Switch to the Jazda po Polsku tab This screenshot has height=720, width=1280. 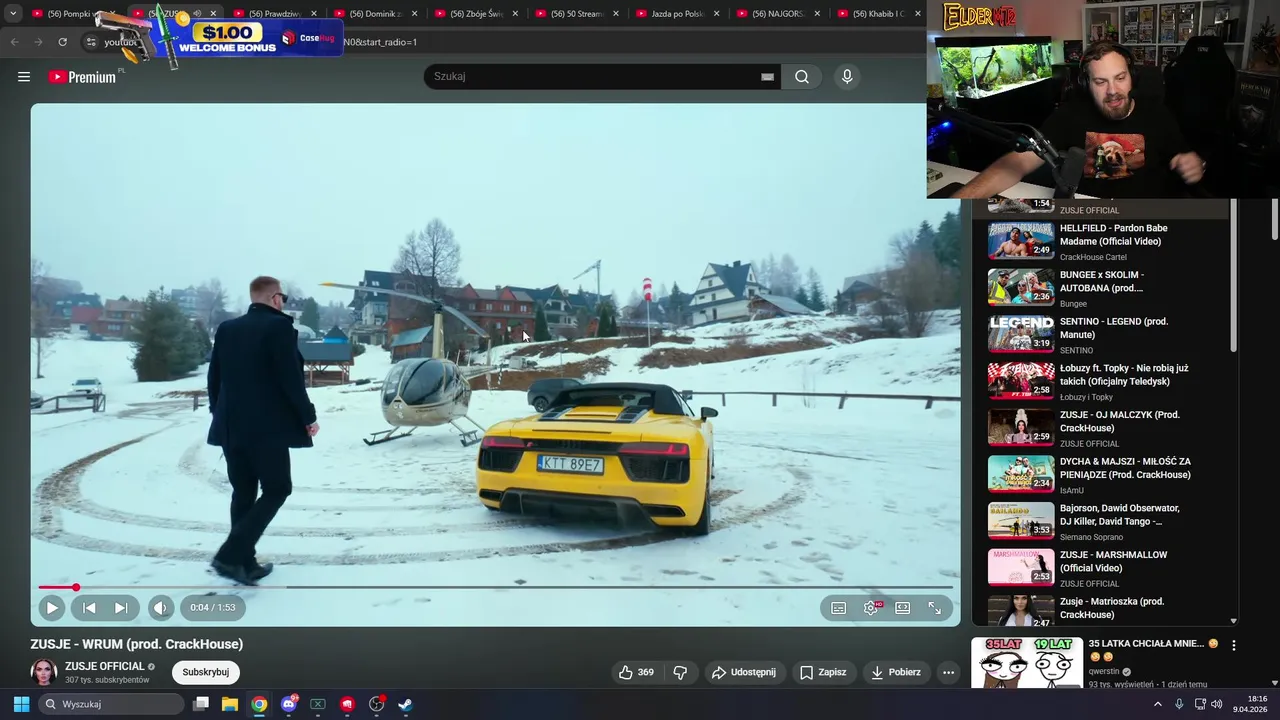[678, 13]
